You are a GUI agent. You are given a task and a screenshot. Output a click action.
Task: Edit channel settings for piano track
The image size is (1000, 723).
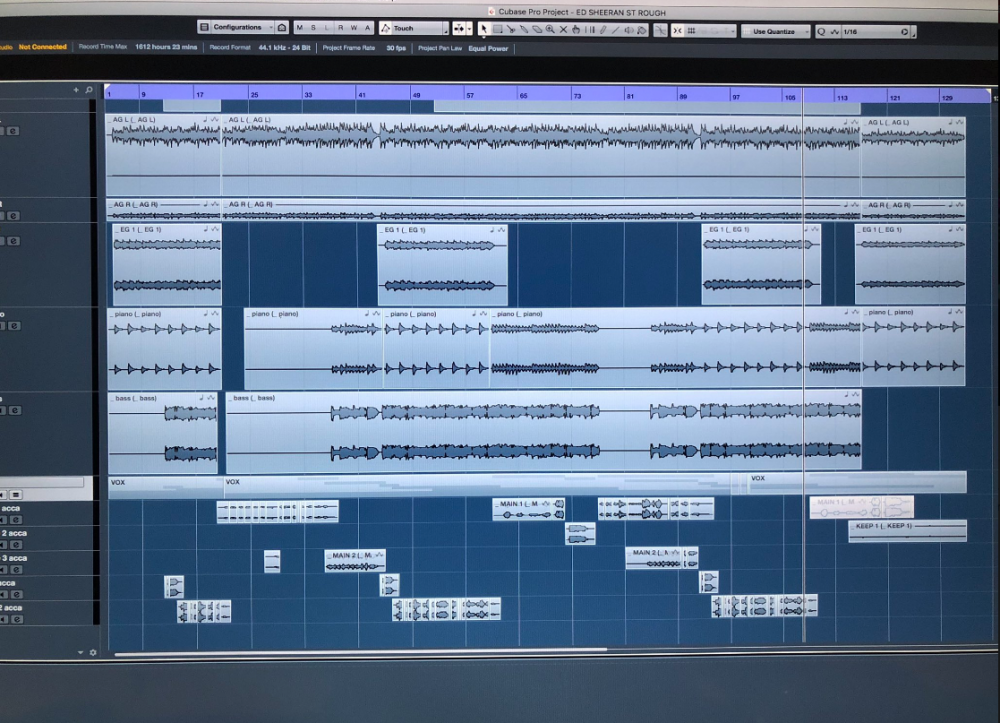(x=13, y=326)
